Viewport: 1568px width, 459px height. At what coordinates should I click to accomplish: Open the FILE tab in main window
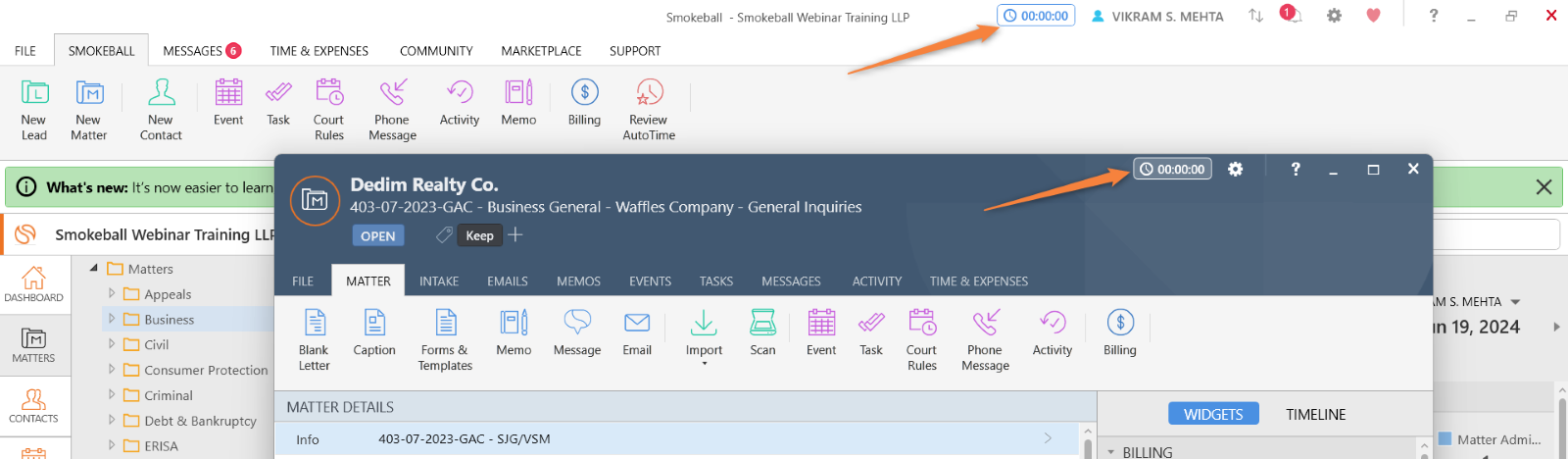25,51
